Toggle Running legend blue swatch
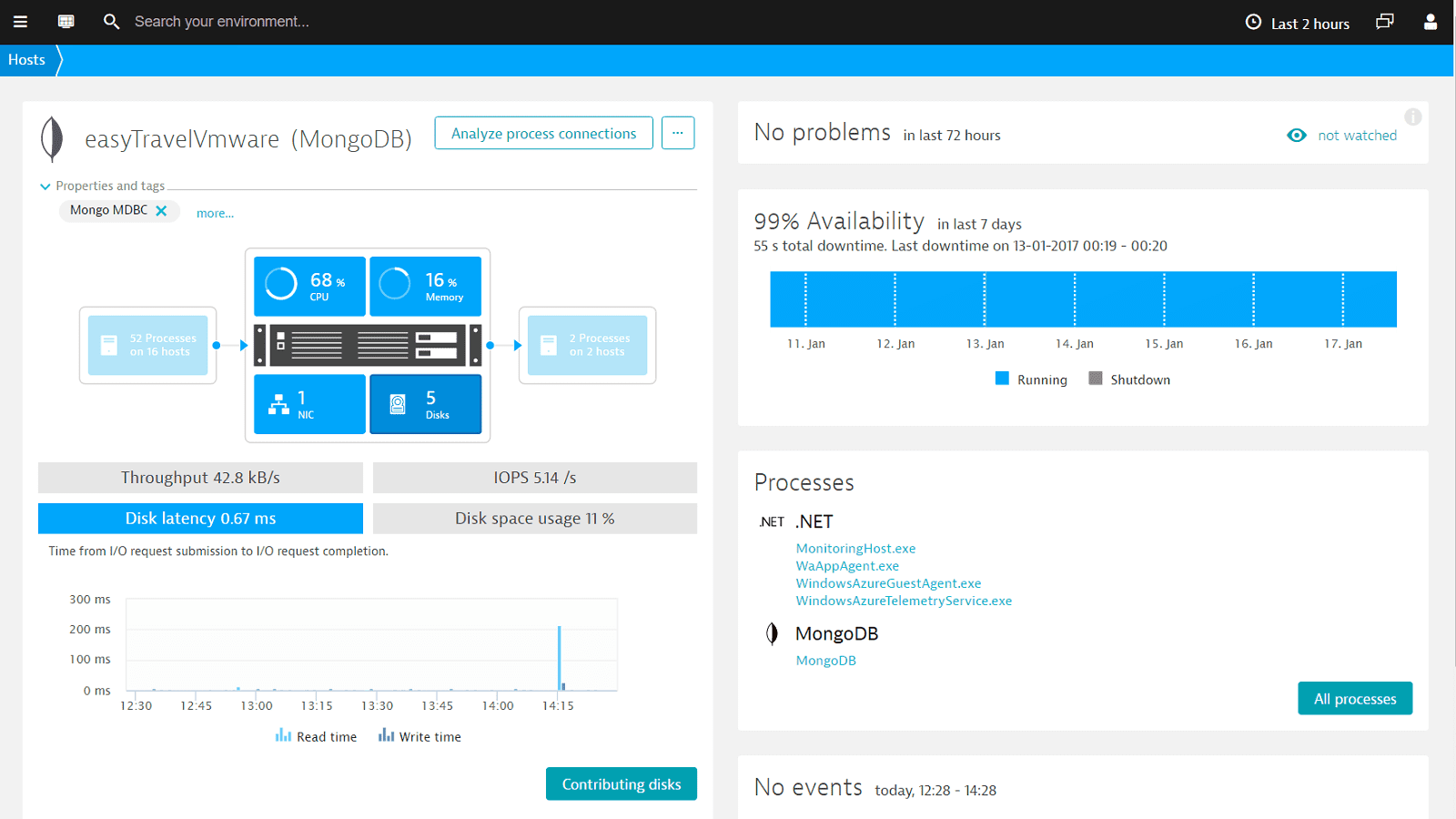Screen dimensions: 1456x819 (1002, 379)
